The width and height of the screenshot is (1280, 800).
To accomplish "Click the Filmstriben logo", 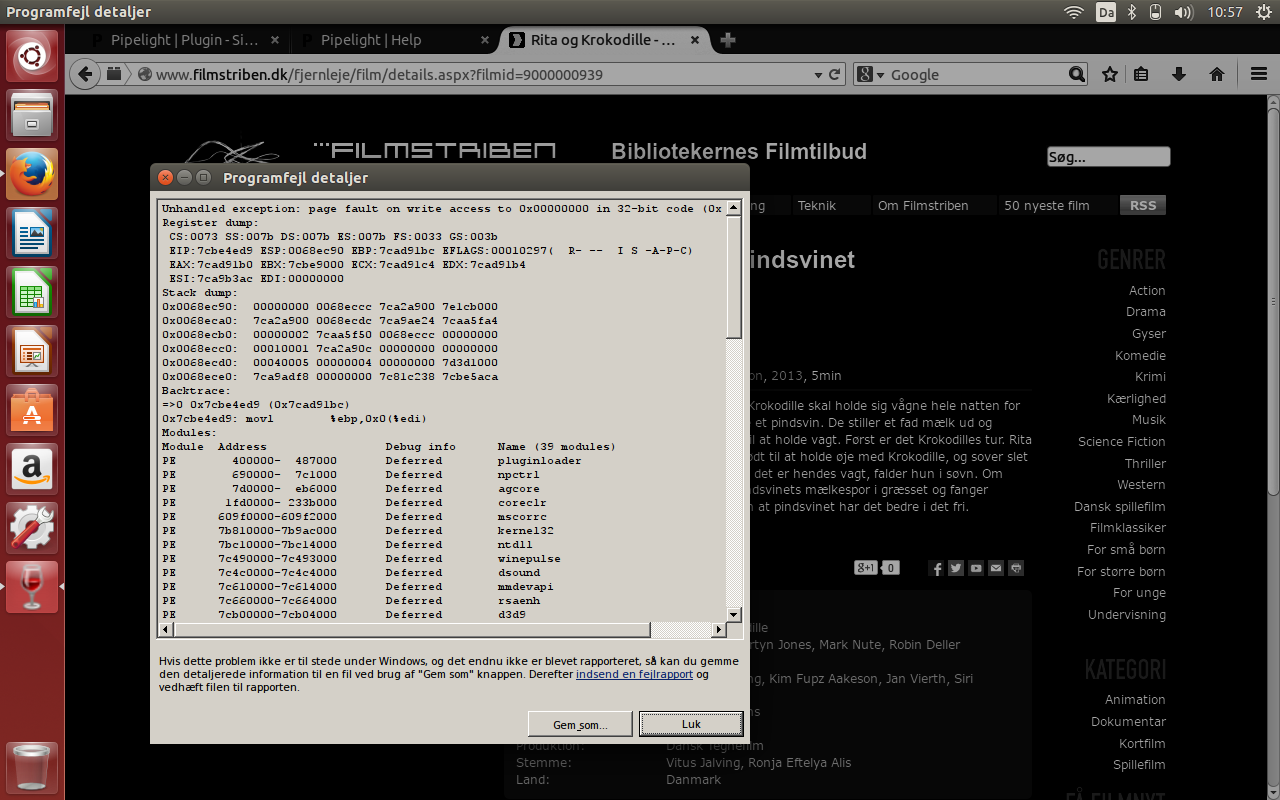I will click(x=434, y=150).
